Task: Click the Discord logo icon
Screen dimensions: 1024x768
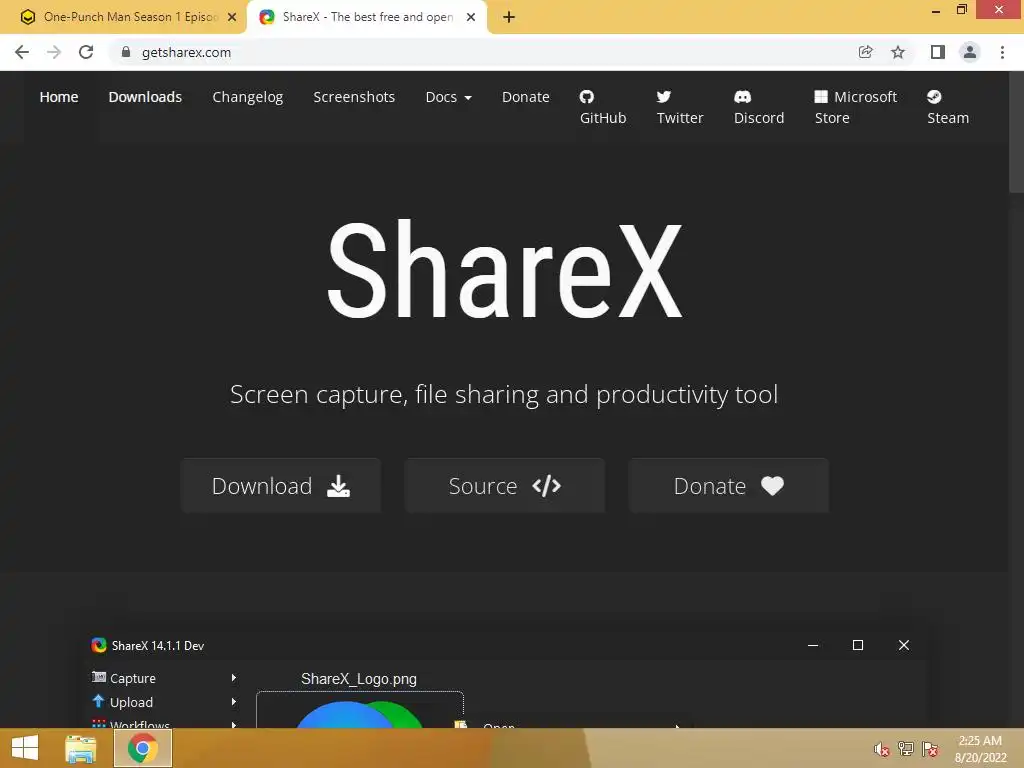Action: point(743,97)
